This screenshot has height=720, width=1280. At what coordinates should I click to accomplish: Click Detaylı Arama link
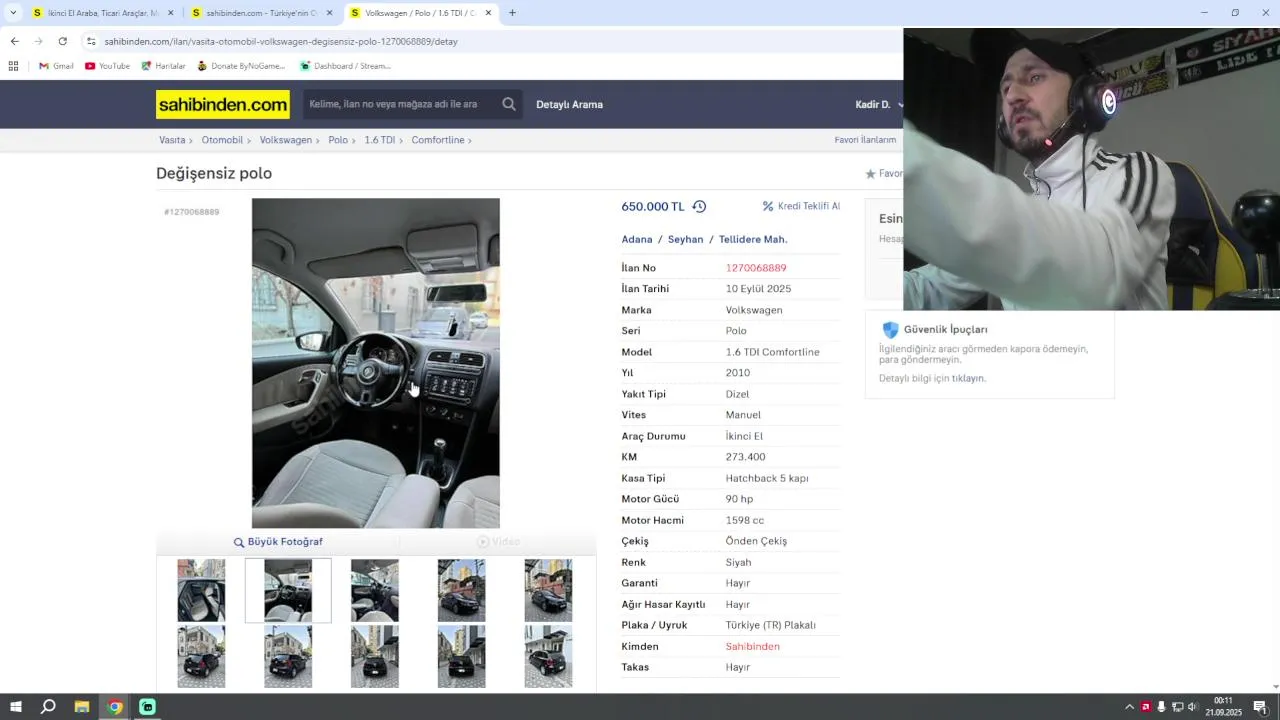point(569,104)
